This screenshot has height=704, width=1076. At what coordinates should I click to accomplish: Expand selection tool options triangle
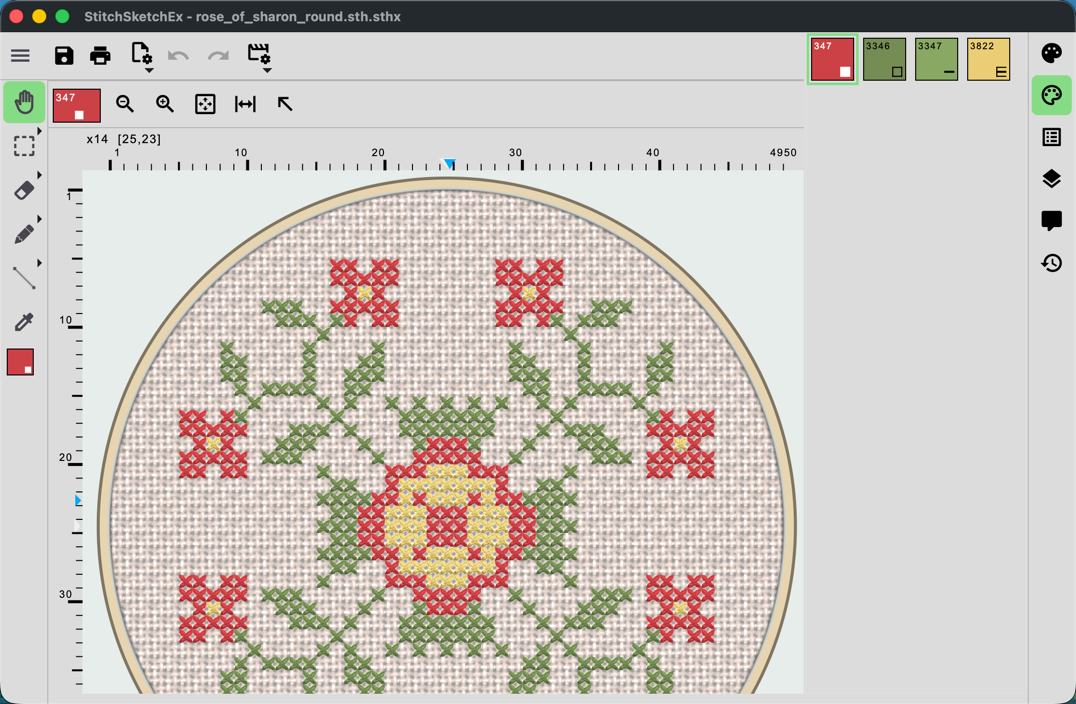[x=39, y=131]
